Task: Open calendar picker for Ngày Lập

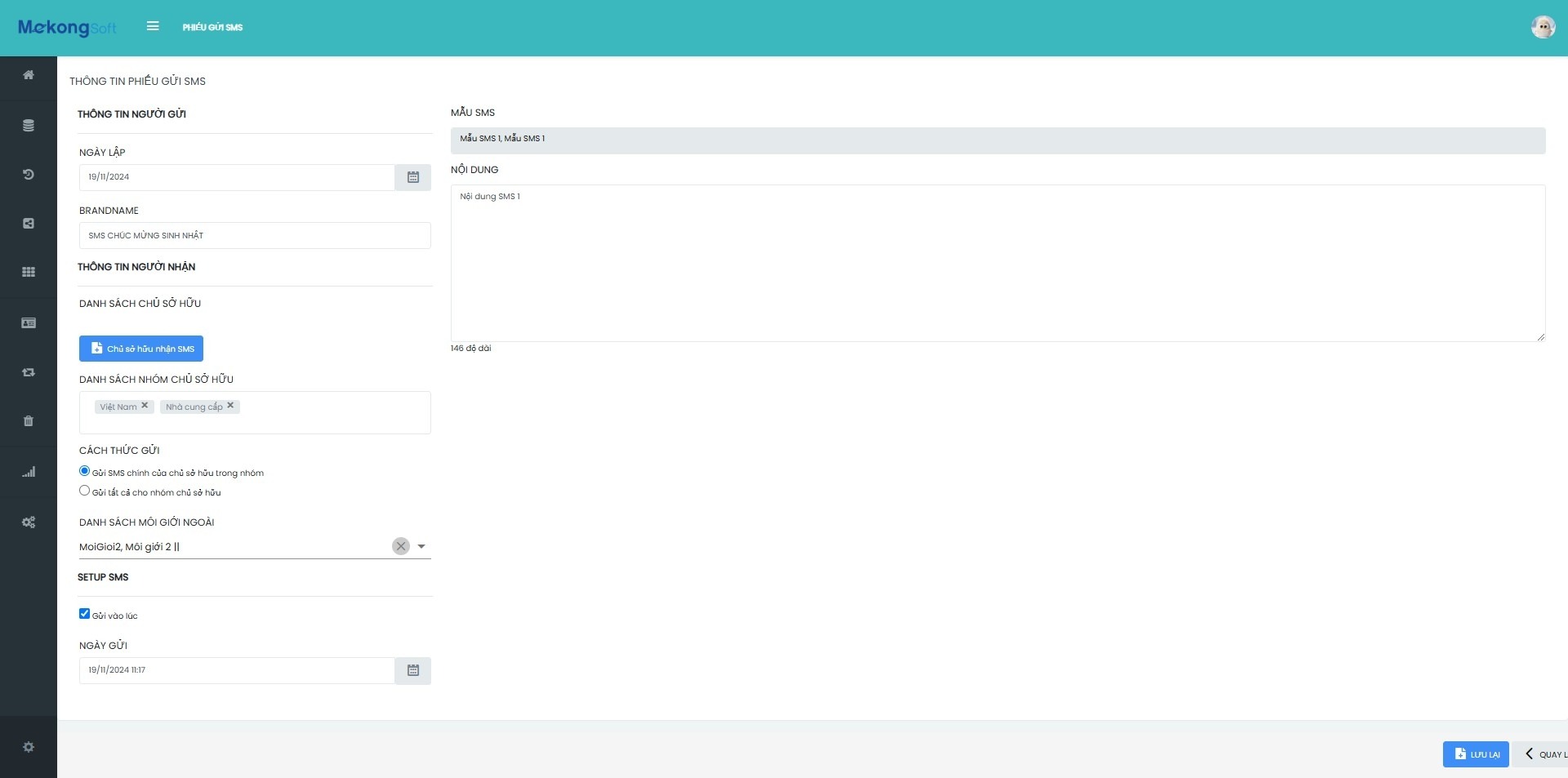Action: tap(412, 177)
